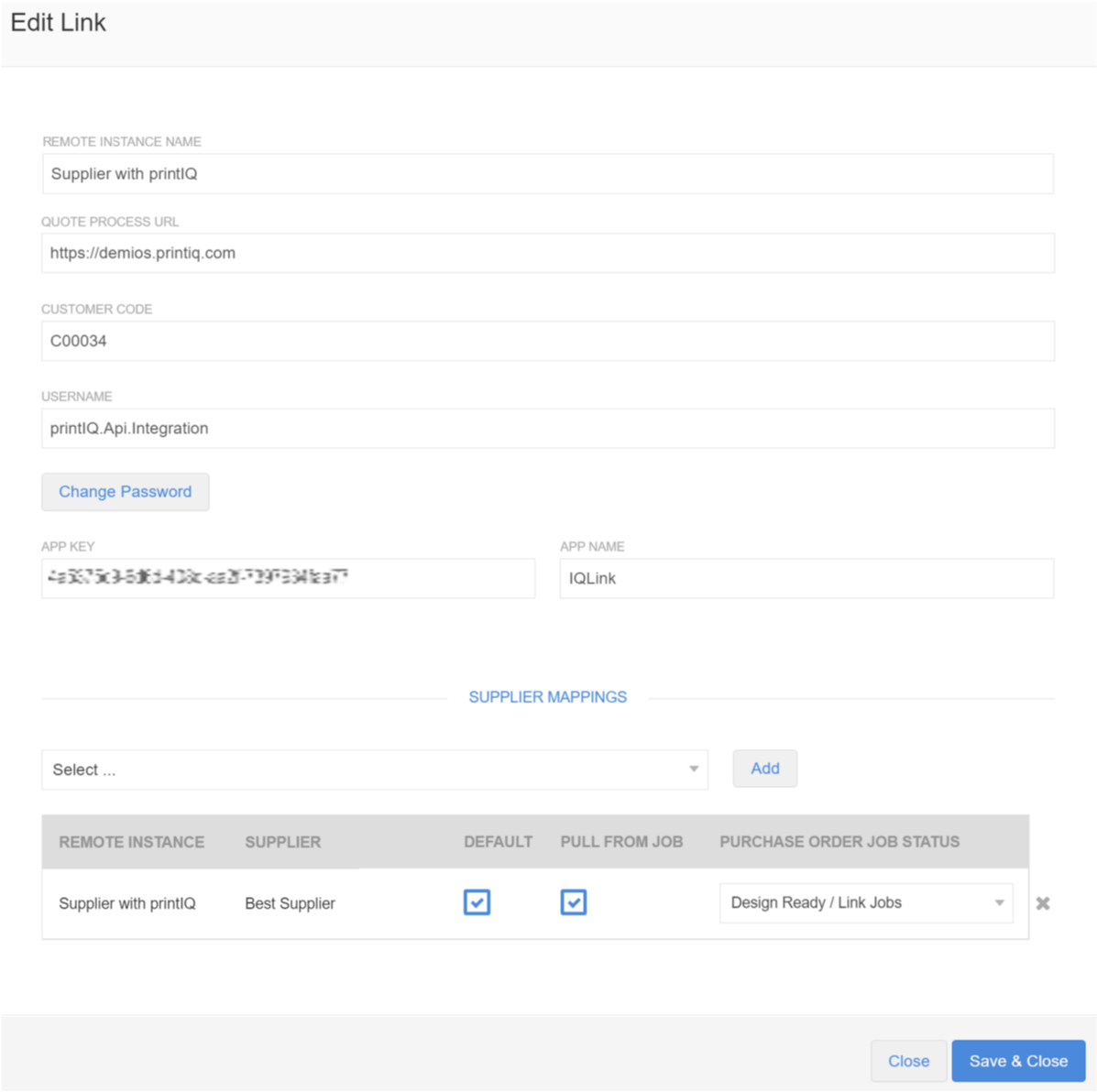Open the supplier Select dropdown

(x=375, y=770)
